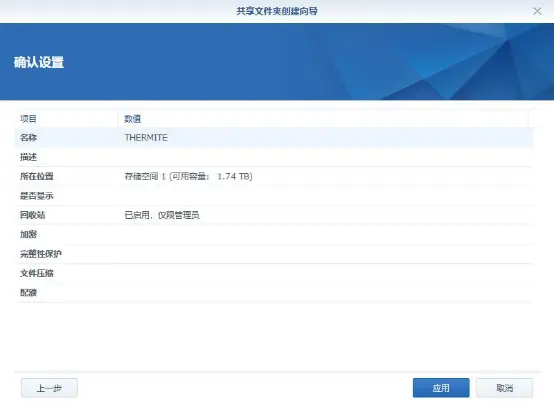Click the 项目 column header
This screenshot has height=403, width=554.
pyautogui.click(x=66, y=119)
